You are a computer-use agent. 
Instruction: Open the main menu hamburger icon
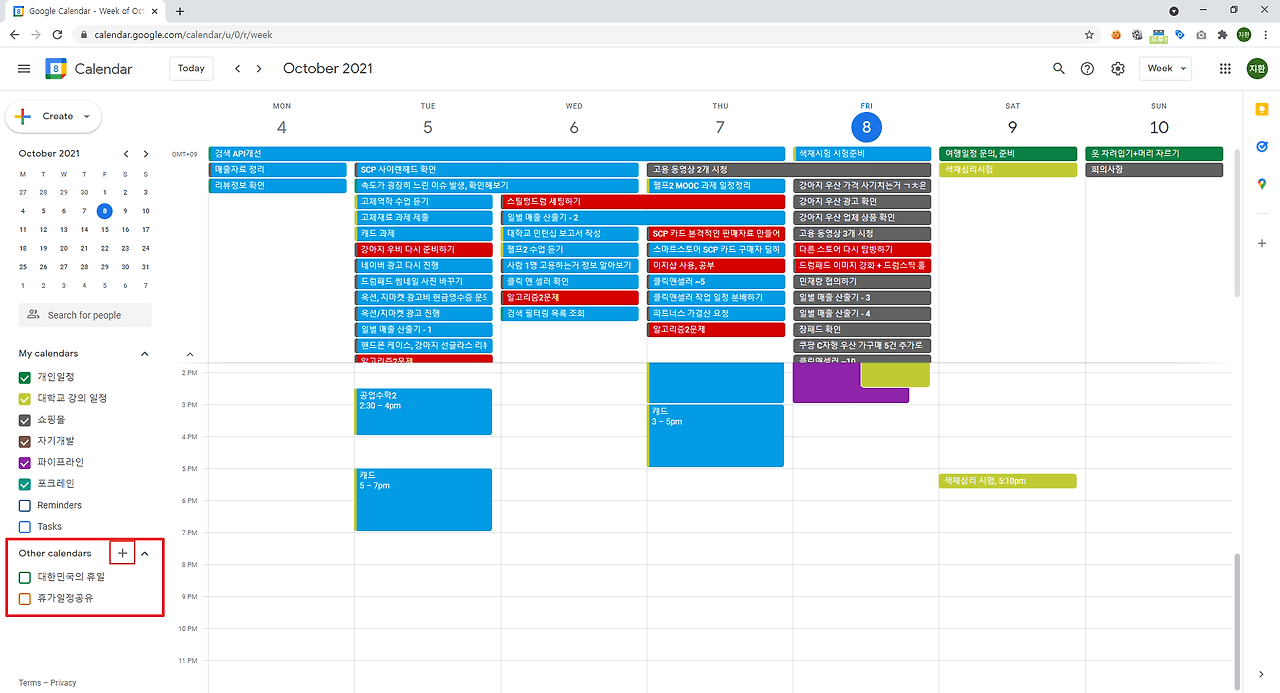pos(24,69)
